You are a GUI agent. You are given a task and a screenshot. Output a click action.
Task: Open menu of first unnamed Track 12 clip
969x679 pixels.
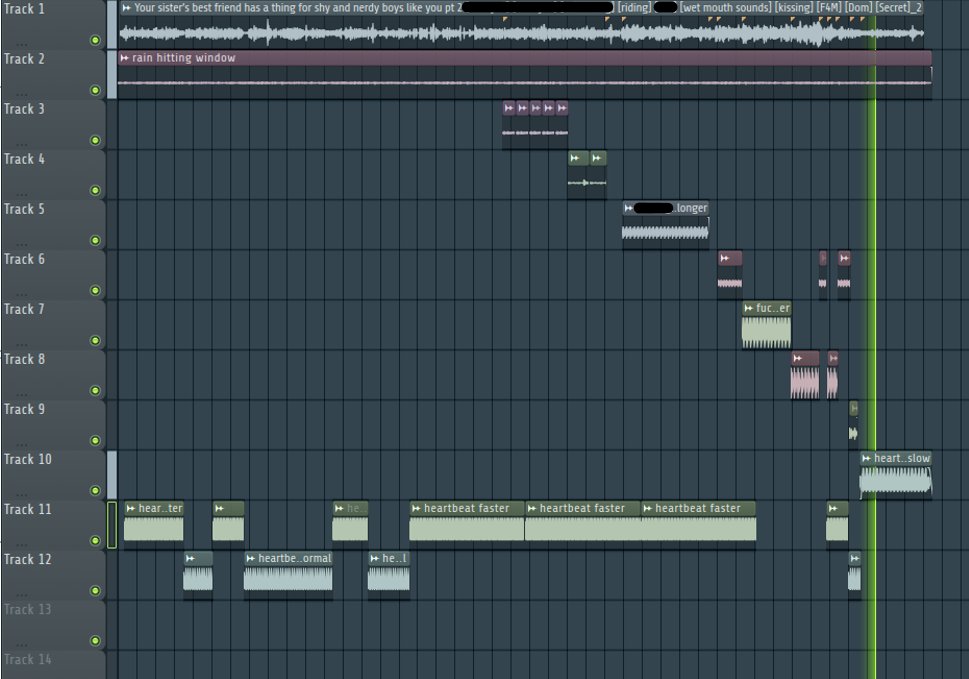[190, 559]
